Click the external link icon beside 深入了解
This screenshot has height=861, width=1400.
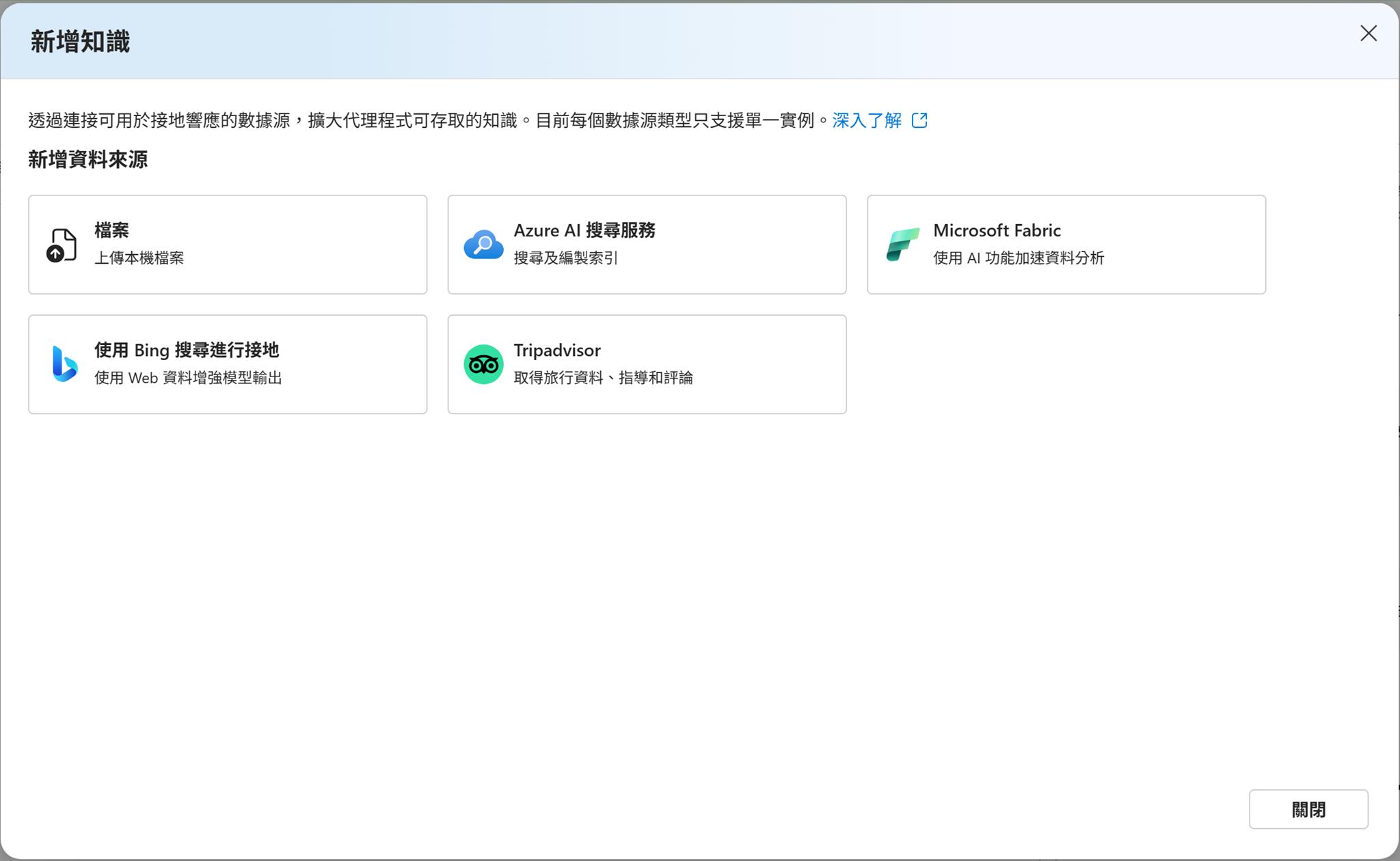919,120
